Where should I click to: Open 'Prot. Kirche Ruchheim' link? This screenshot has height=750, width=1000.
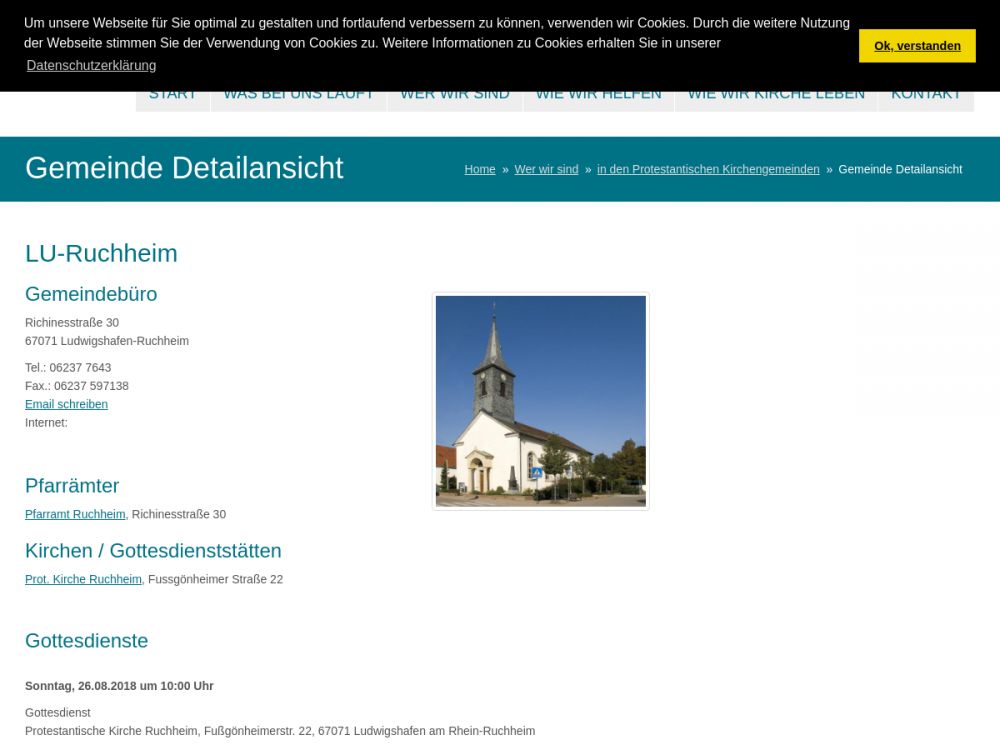[x=83, y=580]
